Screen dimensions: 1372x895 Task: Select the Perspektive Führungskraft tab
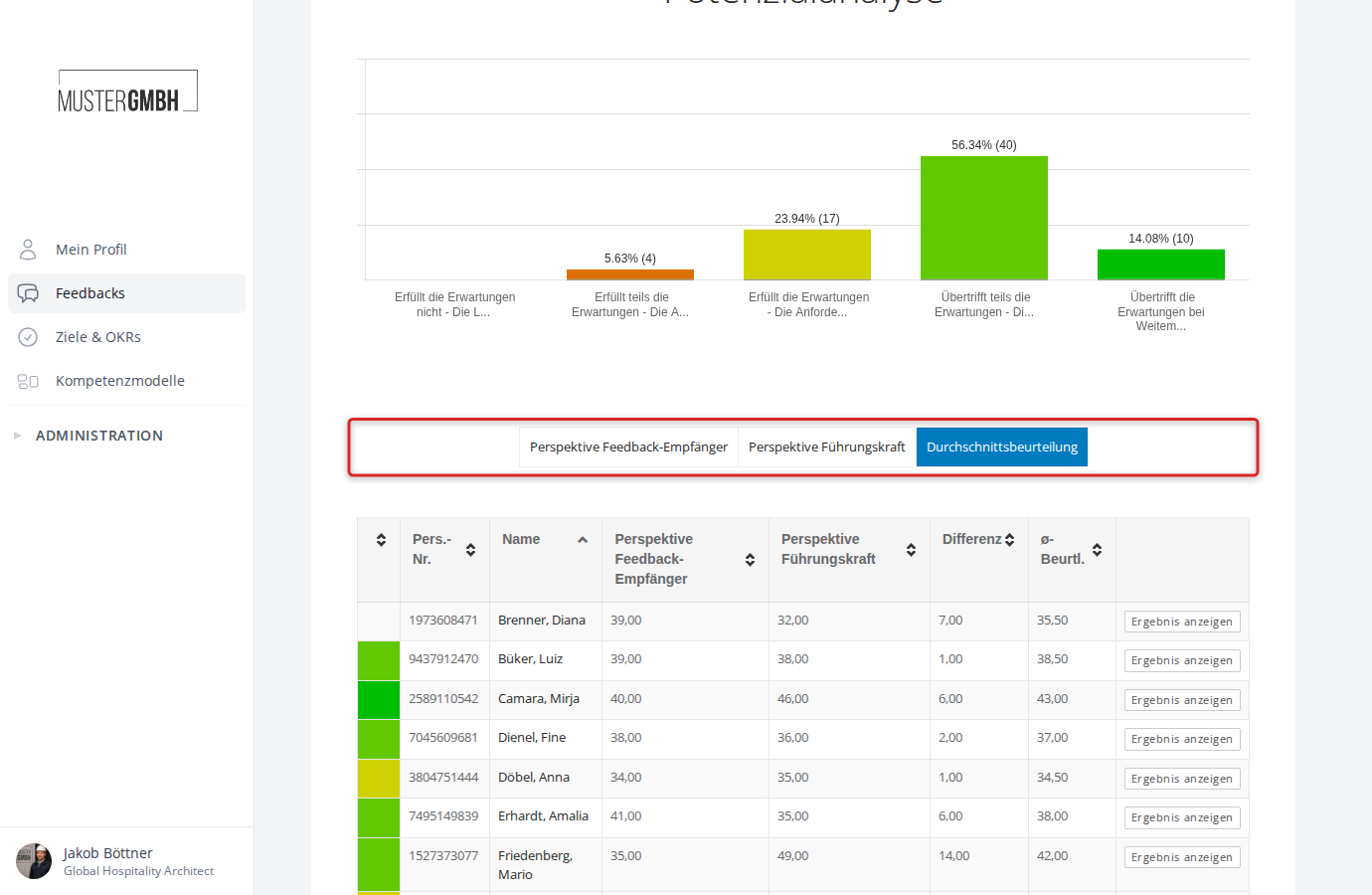pyautogui.click(x=827, y=447)
